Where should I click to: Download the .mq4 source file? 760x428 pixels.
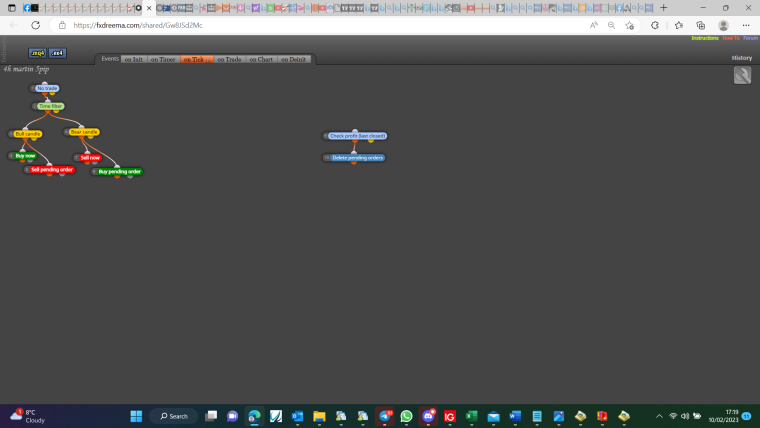[x=37, y=53]
